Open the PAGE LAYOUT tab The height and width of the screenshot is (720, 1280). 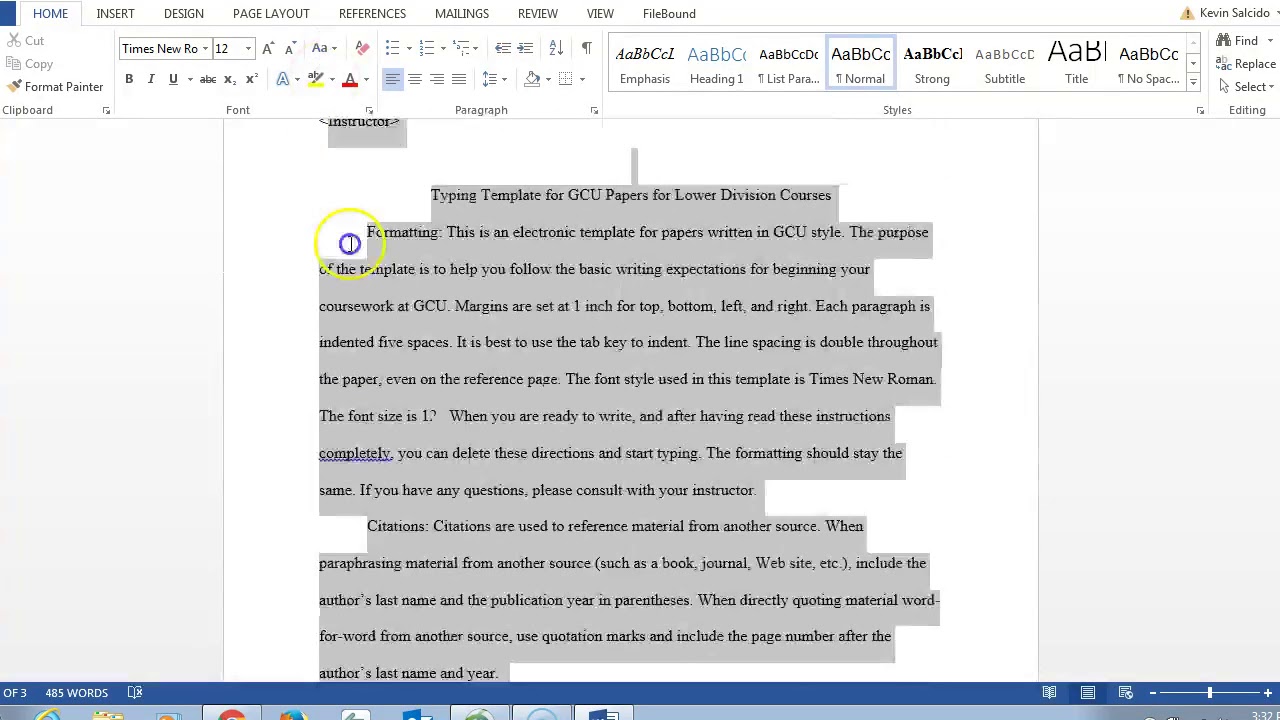(x=271, y=14)
